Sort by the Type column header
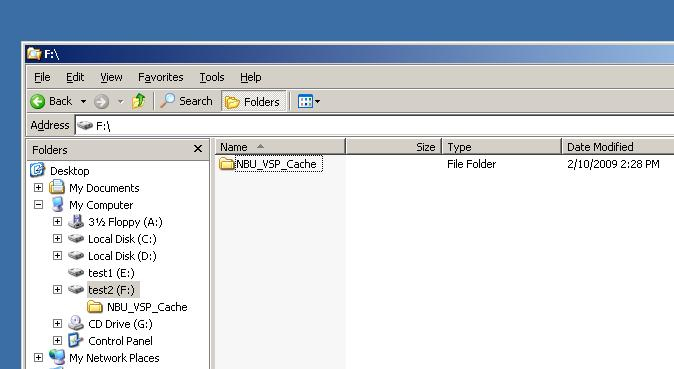This screenshot has height=369, width=674. [502, 147]
